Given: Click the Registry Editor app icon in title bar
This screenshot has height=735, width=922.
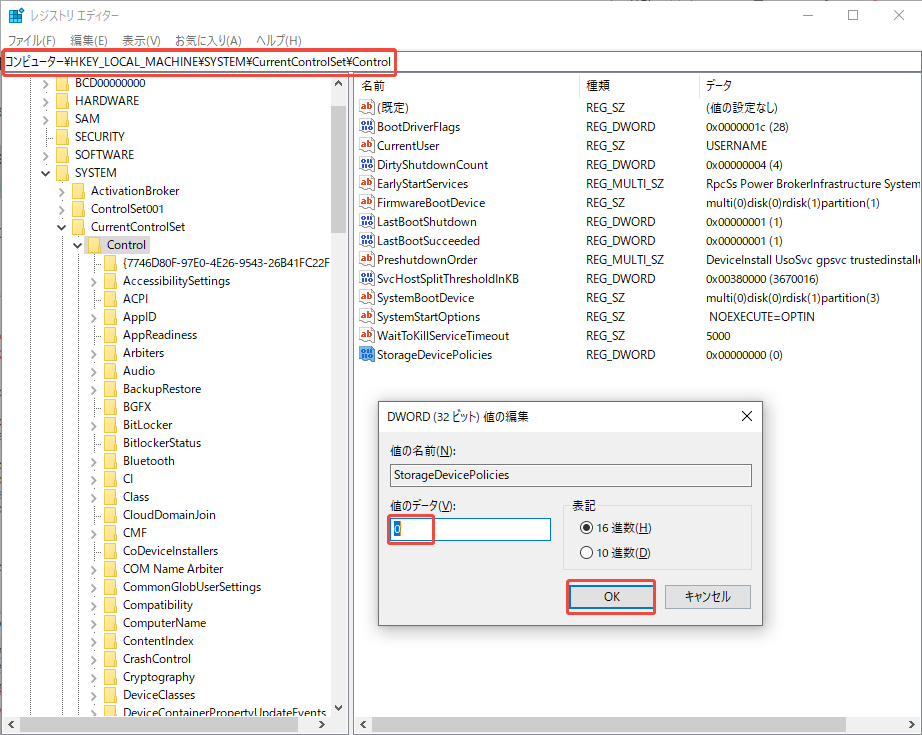Looking at the screenshot, I should tap(16, 15).
